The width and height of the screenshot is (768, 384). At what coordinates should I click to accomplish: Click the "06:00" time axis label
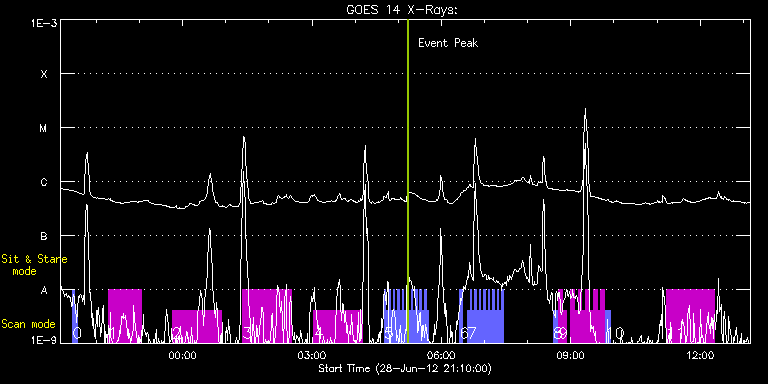pos(441,356)
